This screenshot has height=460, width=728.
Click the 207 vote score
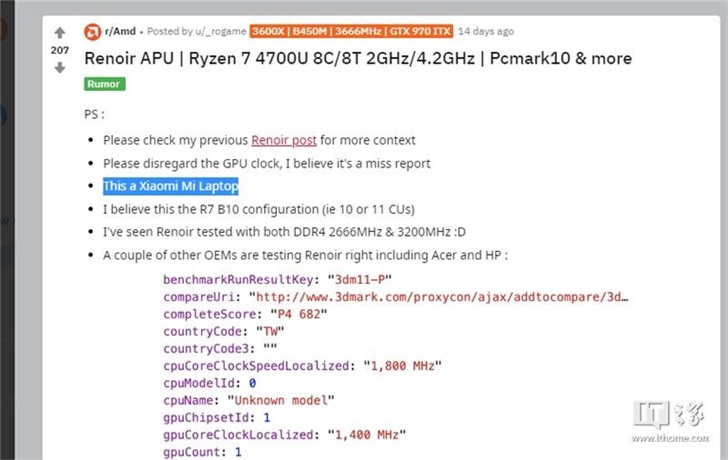point(60,50)
